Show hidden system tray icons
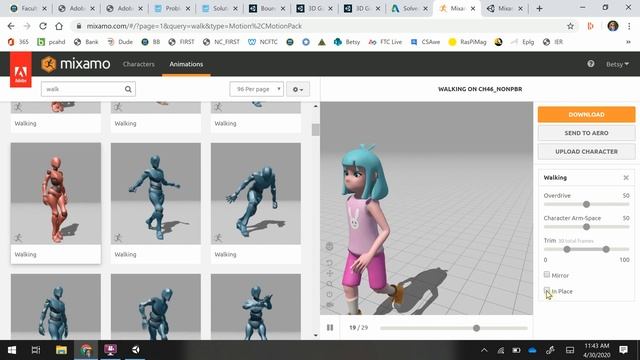 point(484,350)
